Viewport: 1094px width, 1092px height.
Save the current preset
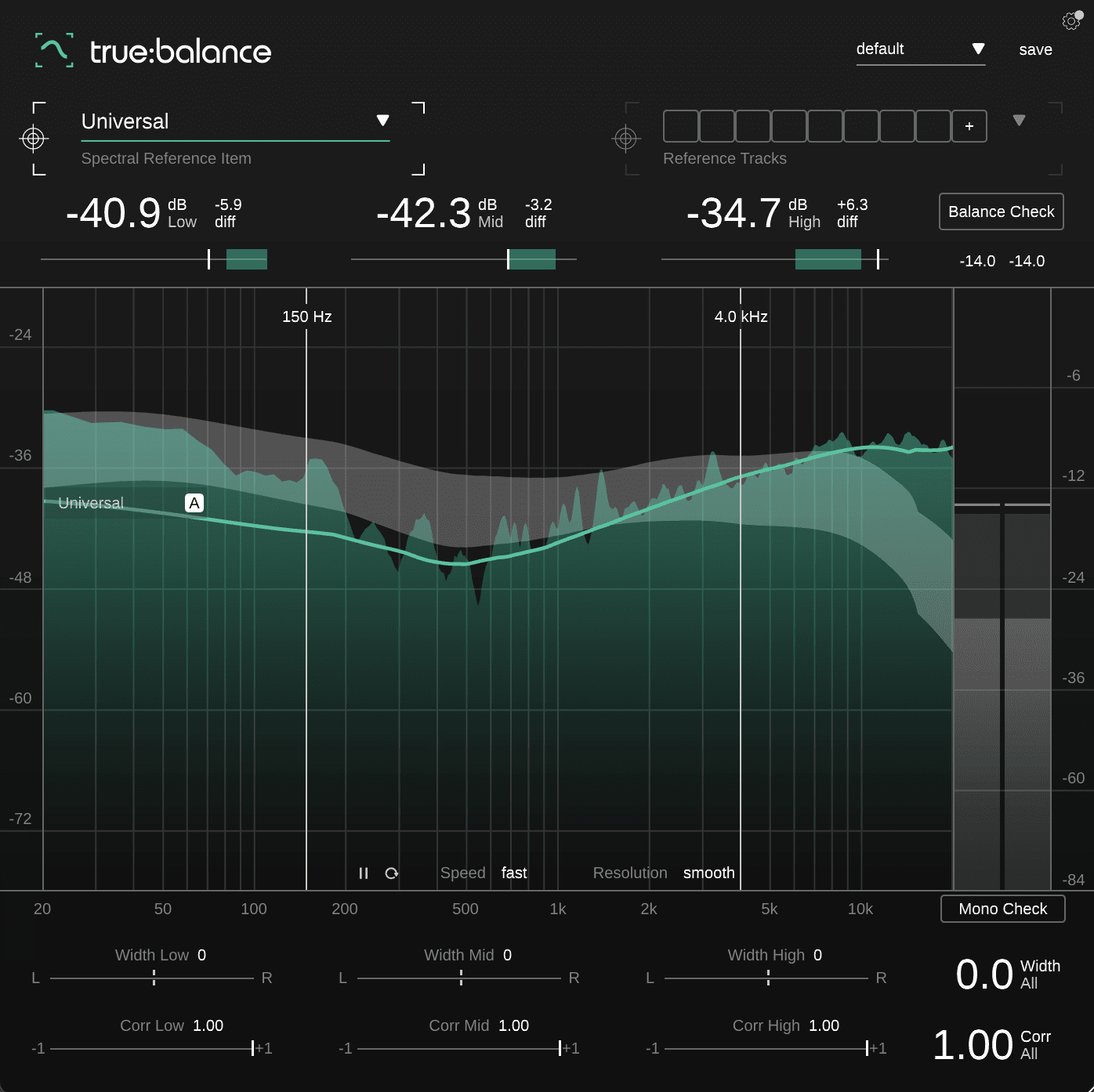1035,49
